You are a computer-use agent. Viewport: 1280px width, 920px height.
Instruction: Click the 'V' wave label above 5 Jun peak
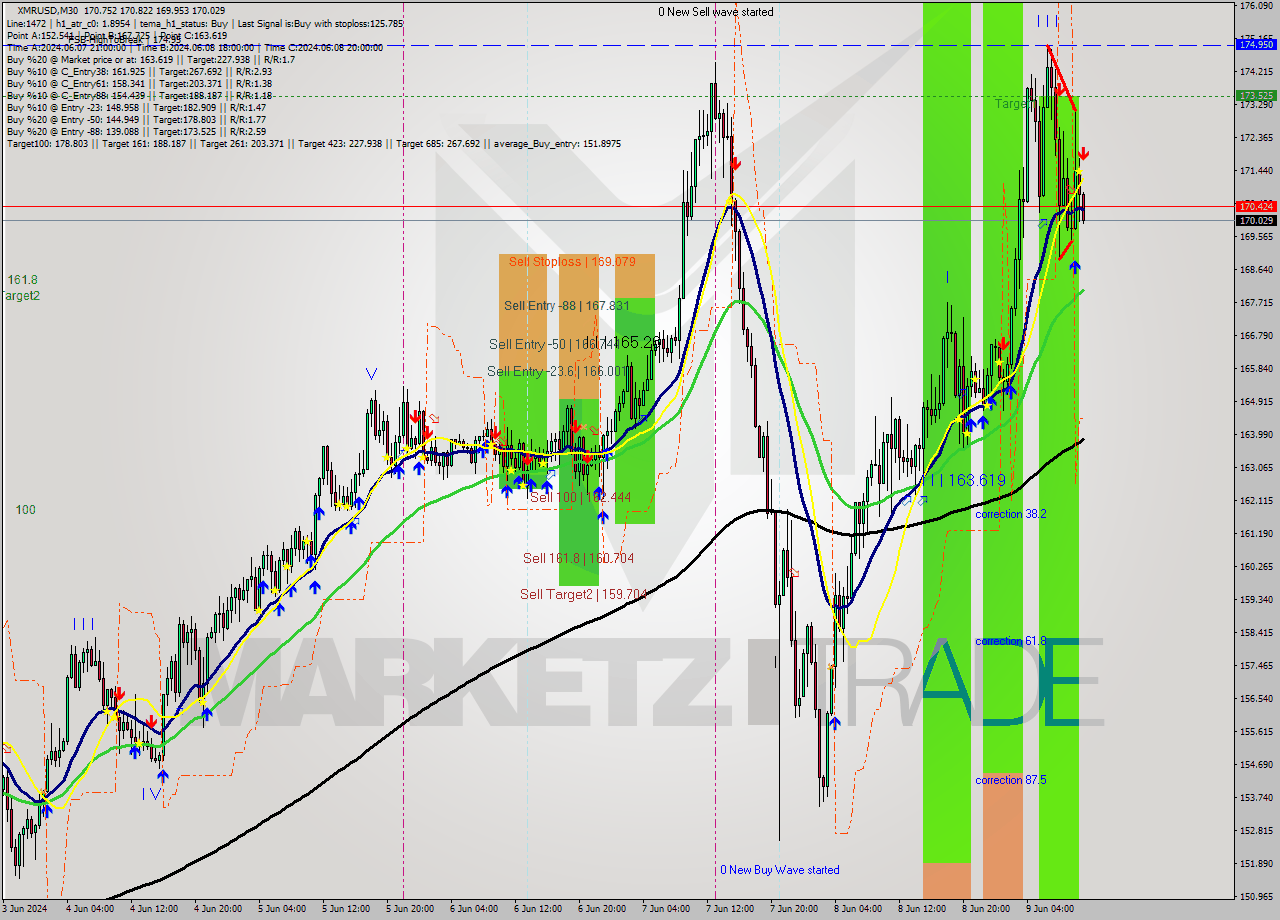click(371, 374)
